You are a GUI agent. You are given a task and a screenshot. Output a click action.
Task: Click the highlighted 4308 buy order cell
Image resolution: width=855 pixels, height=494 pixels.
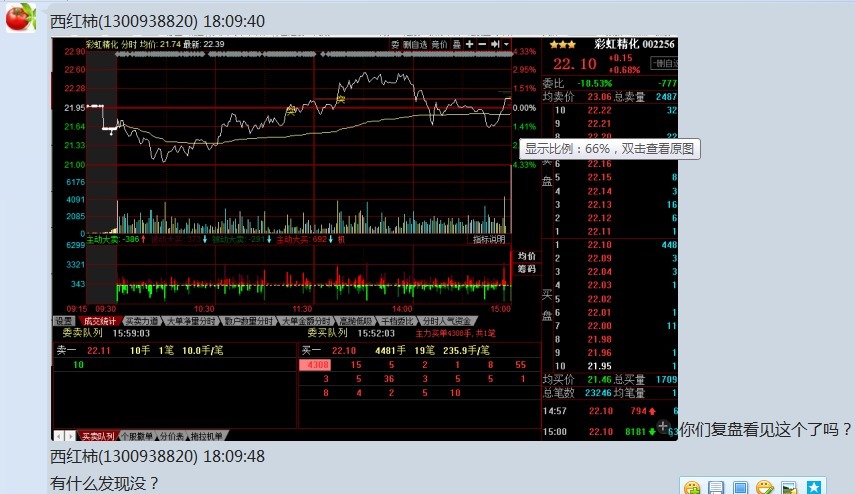(315, 365)
